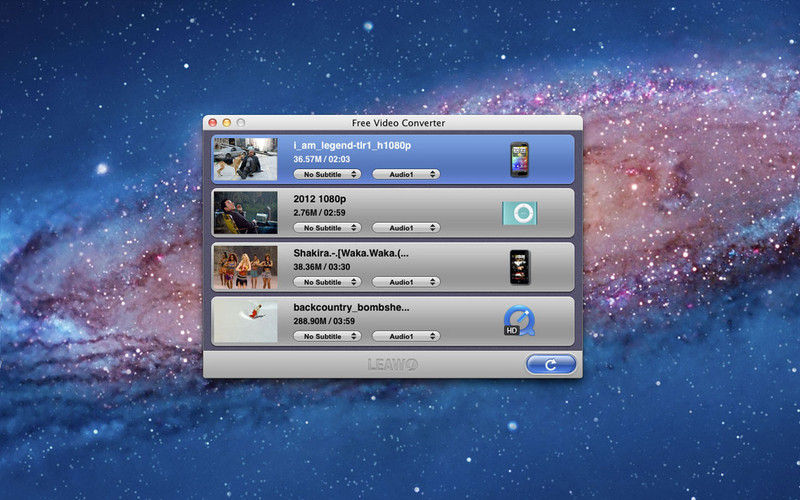Open subtitle dropdown for backcountry_bombshe video

[327, 336]
